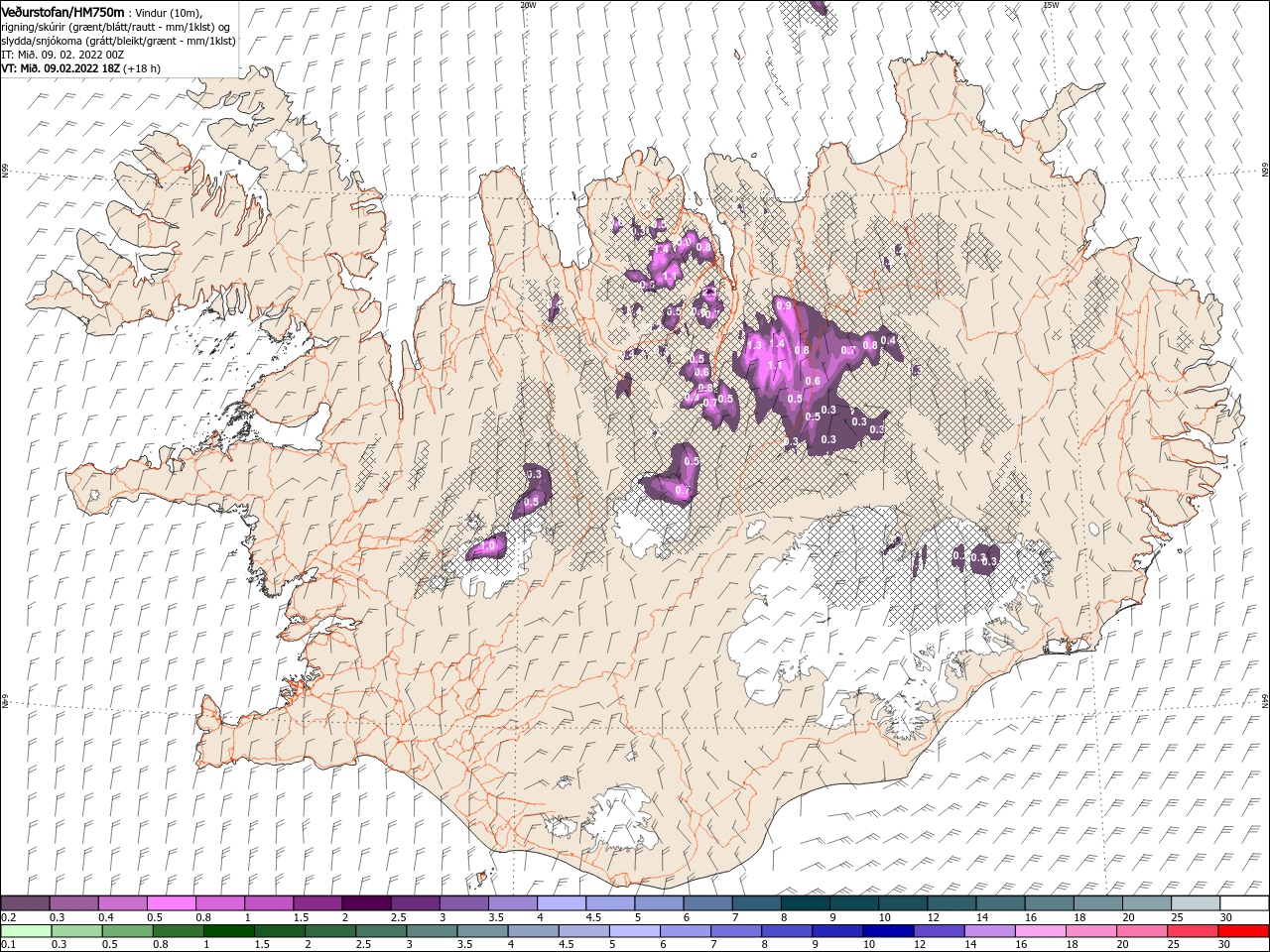Click the 12 label in the upper legend row
Screen dimensions: 1270x952
(933, 917)
